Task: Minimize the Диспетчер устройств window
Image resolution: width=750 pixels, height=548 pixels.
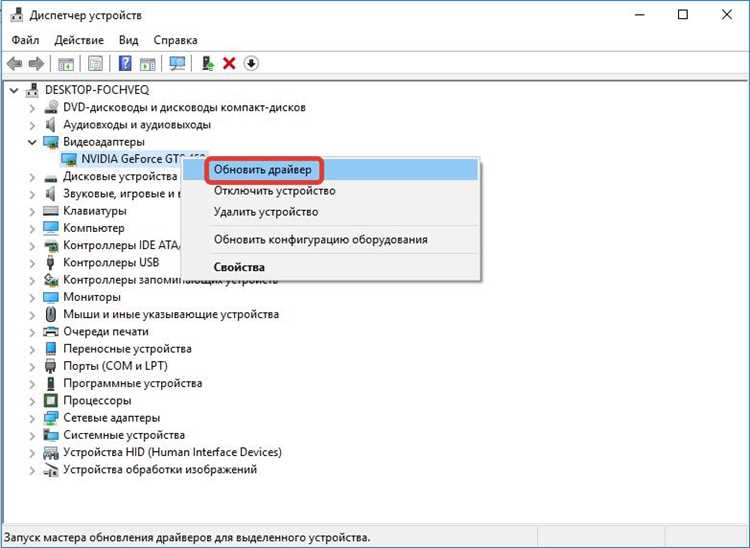Action: click(640, 15)
